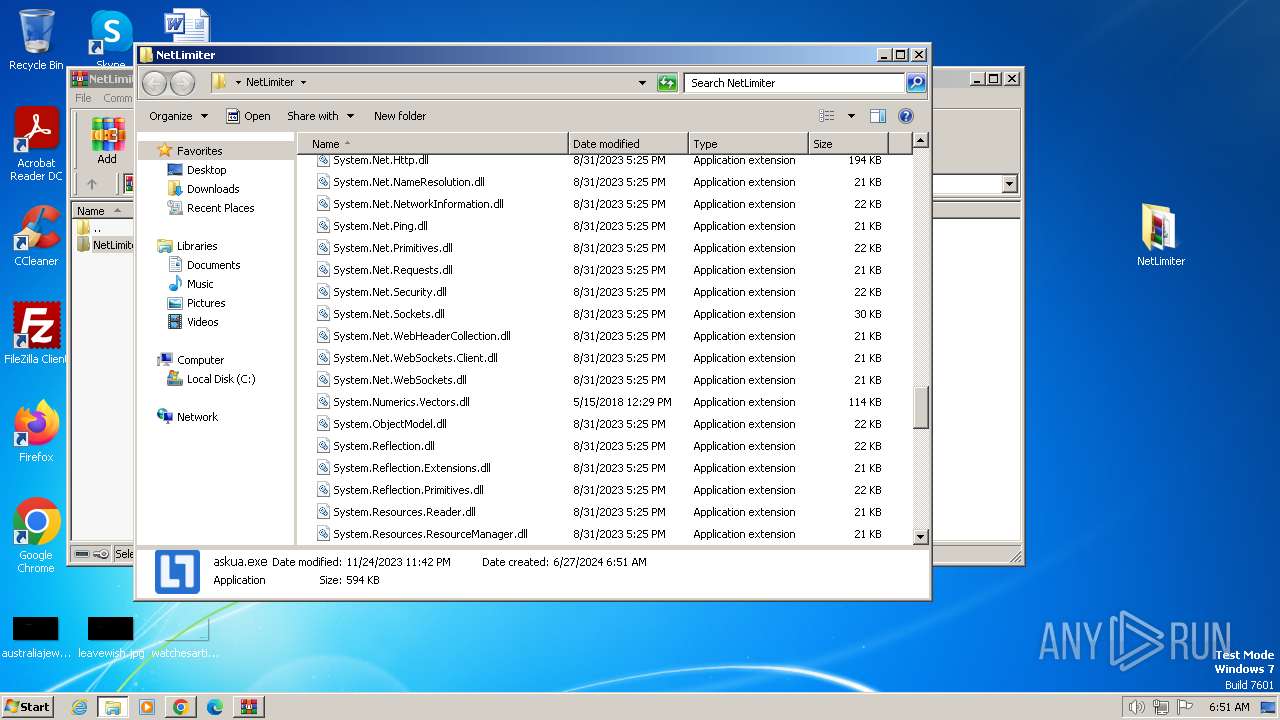The image size is (1280, 720).
Task: Select Favorites in the navigation pane
Action: click(199, 151)
